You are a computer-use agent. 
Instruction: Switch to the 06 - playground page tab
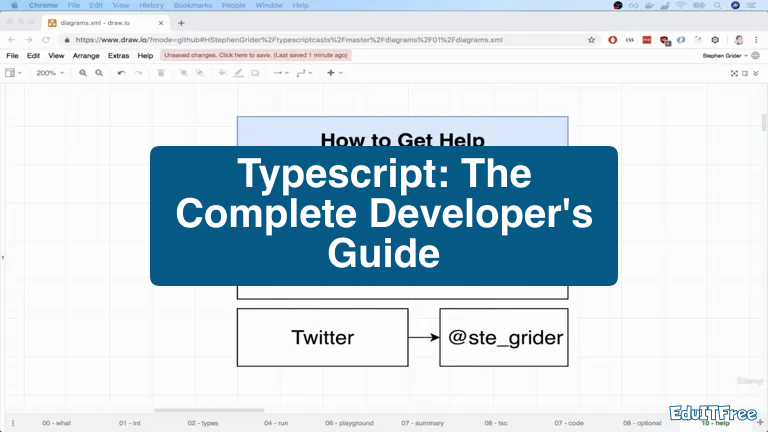349,423
